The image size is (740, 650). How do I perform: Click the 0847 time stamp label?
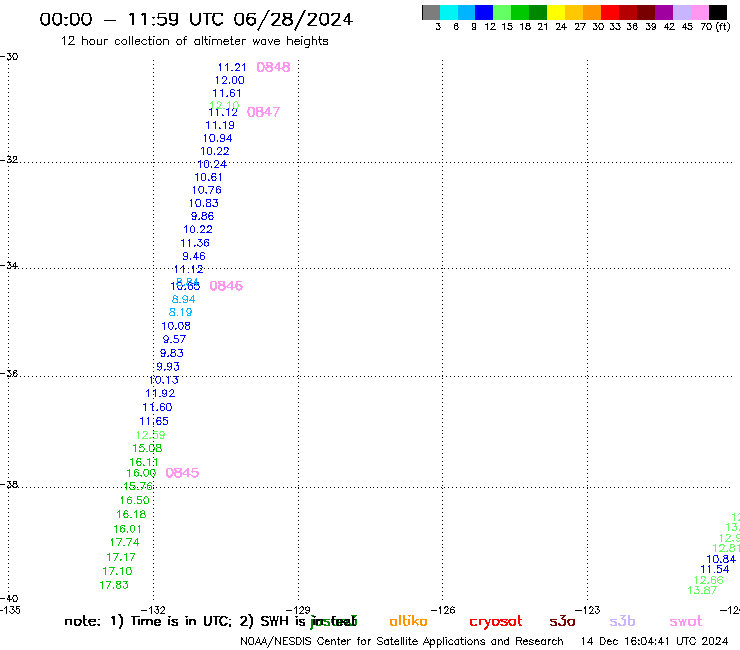coord(263,112)
